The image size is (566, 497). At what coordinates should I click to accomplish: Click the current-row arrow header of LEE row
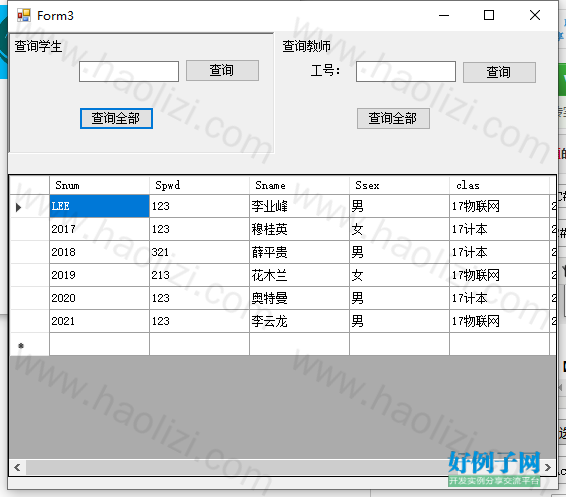(30, 206)
